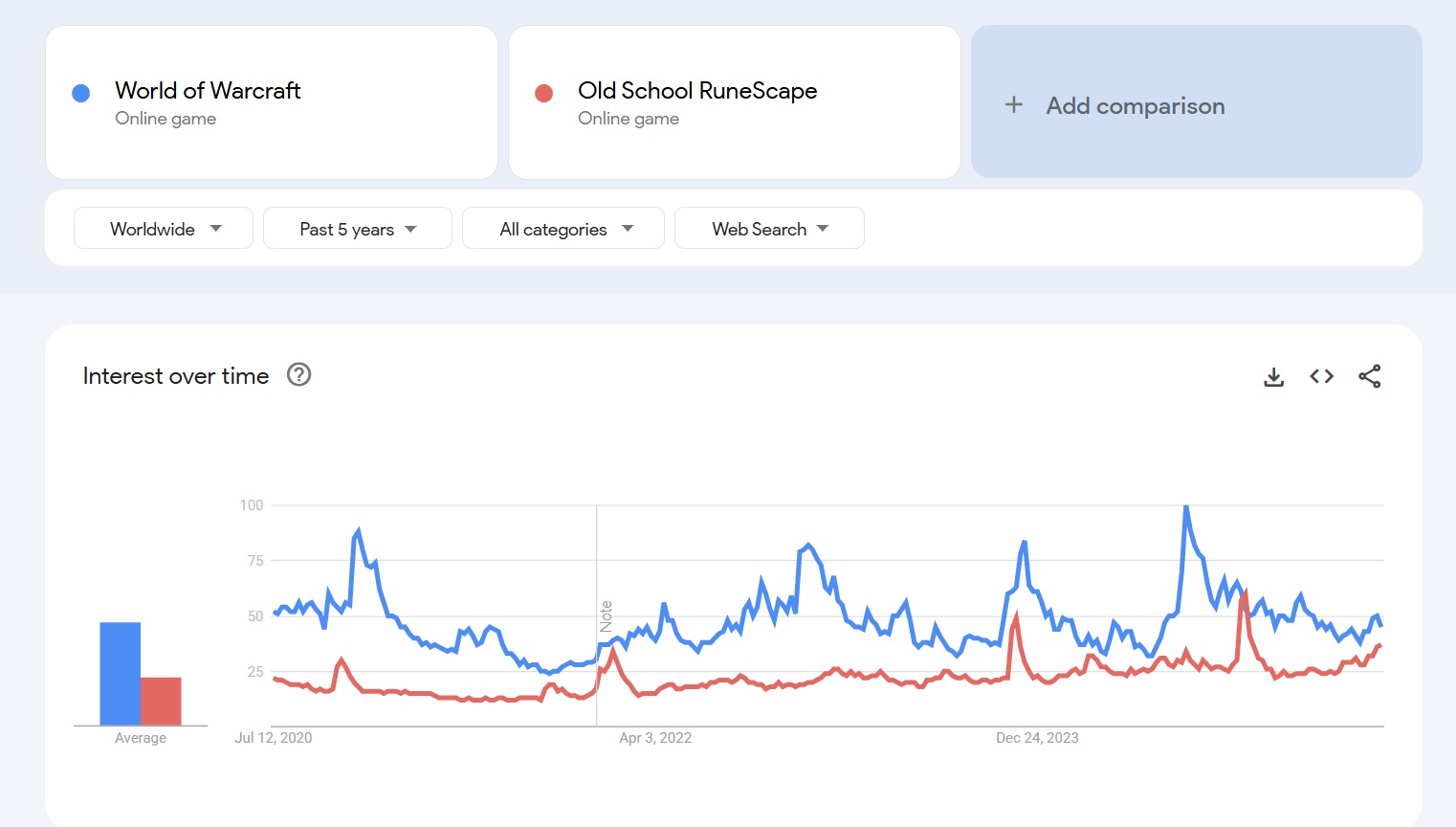The width and height of the screenshot is (1456, 827).
Task: Edit the Old School RuneScape search term
Action: pos(697,90)
